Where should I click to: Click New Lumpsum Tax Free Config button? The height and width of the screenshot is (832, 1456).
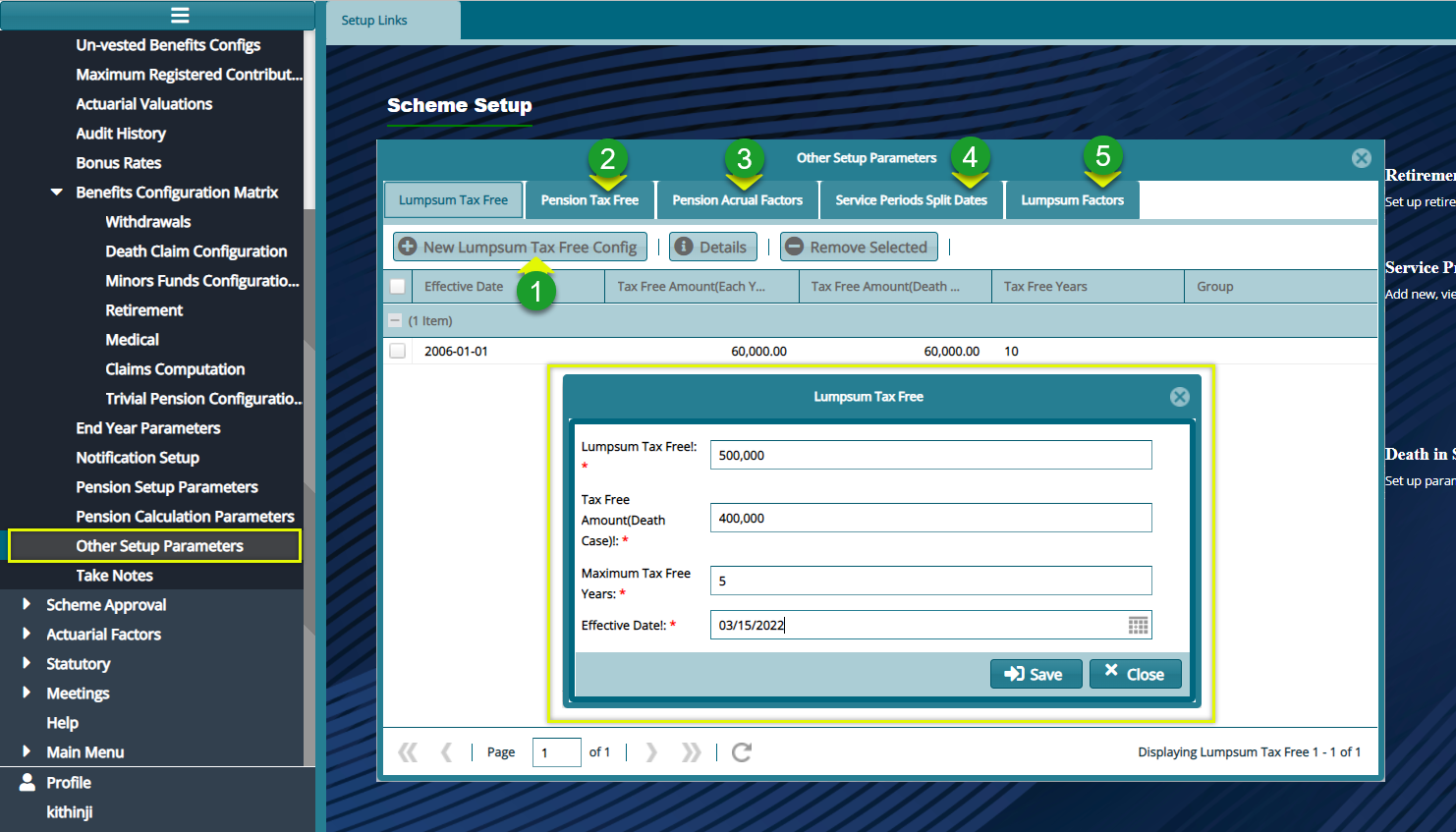coord(520,248)
